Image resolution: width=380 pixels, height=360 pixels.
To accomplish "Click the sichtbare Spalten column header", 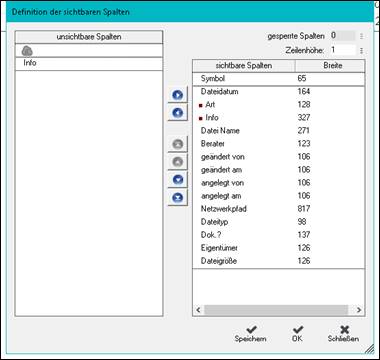I will (x=244, y=66).
